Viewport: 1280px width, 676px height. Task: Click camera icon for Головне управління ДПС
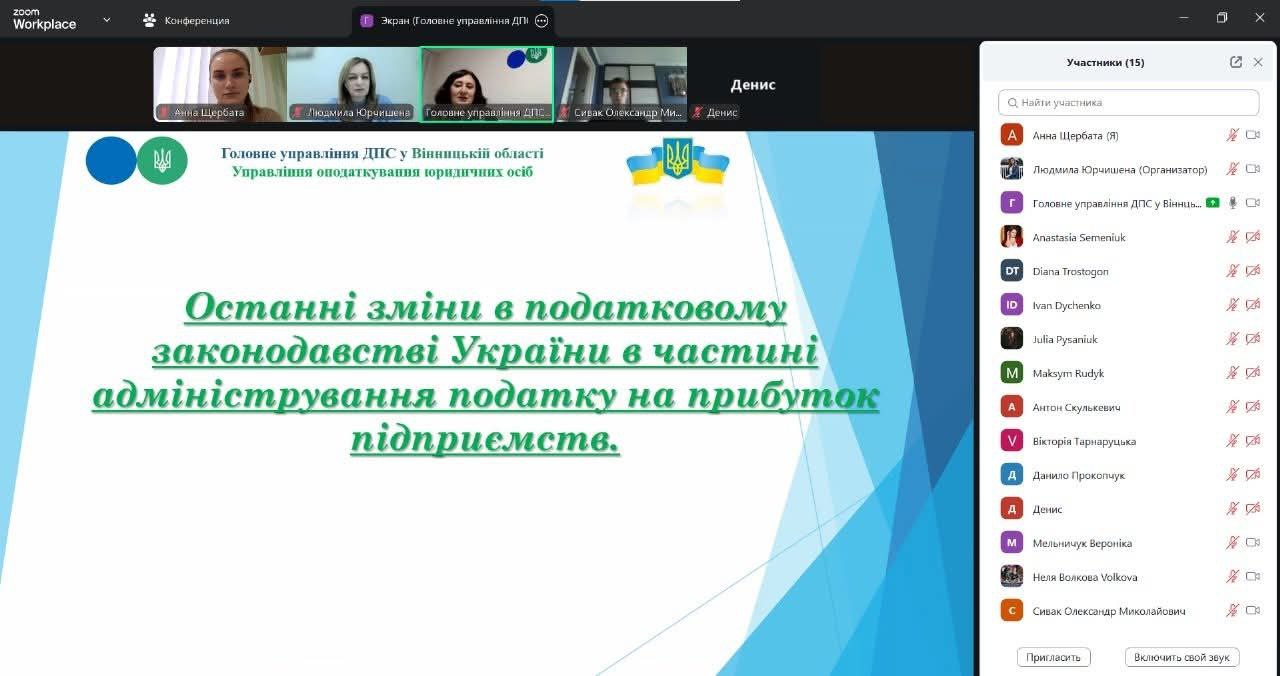(1252, 203)
